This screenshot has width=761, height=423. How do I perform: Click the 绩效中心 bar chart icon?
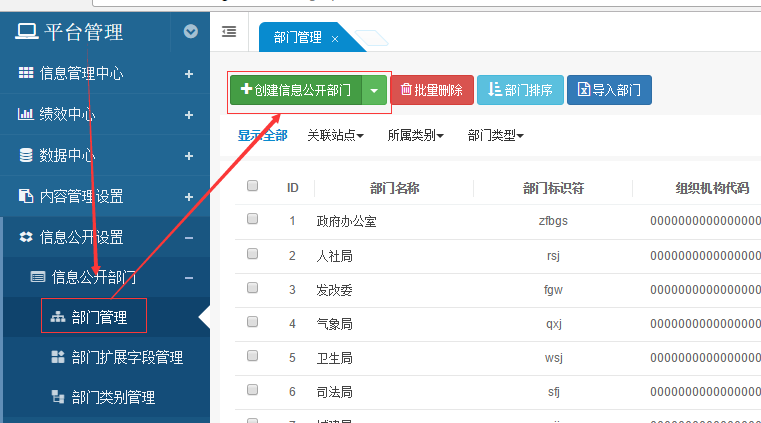pyautogui.click(x=26, y=114)
